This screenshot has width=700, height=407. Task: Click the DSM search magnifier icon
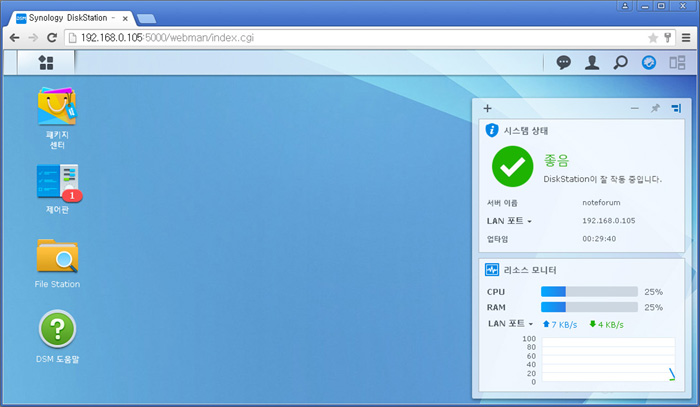(x=620, y=62)
